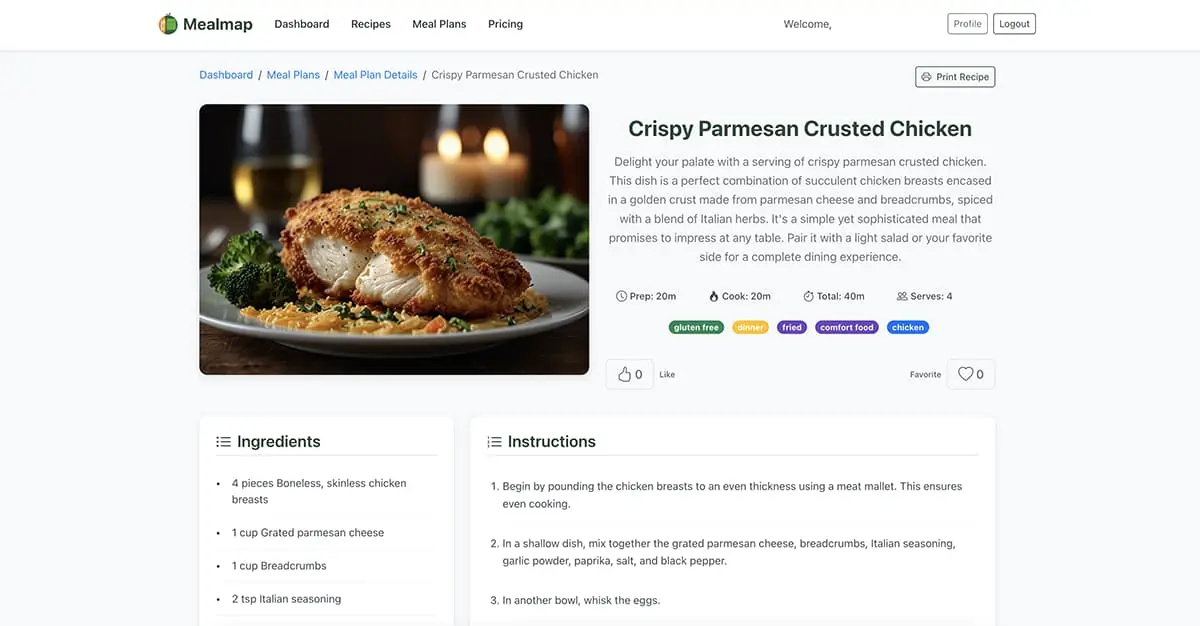
Task: Click the printer icon on Print Recipe button
Action: 926,76
